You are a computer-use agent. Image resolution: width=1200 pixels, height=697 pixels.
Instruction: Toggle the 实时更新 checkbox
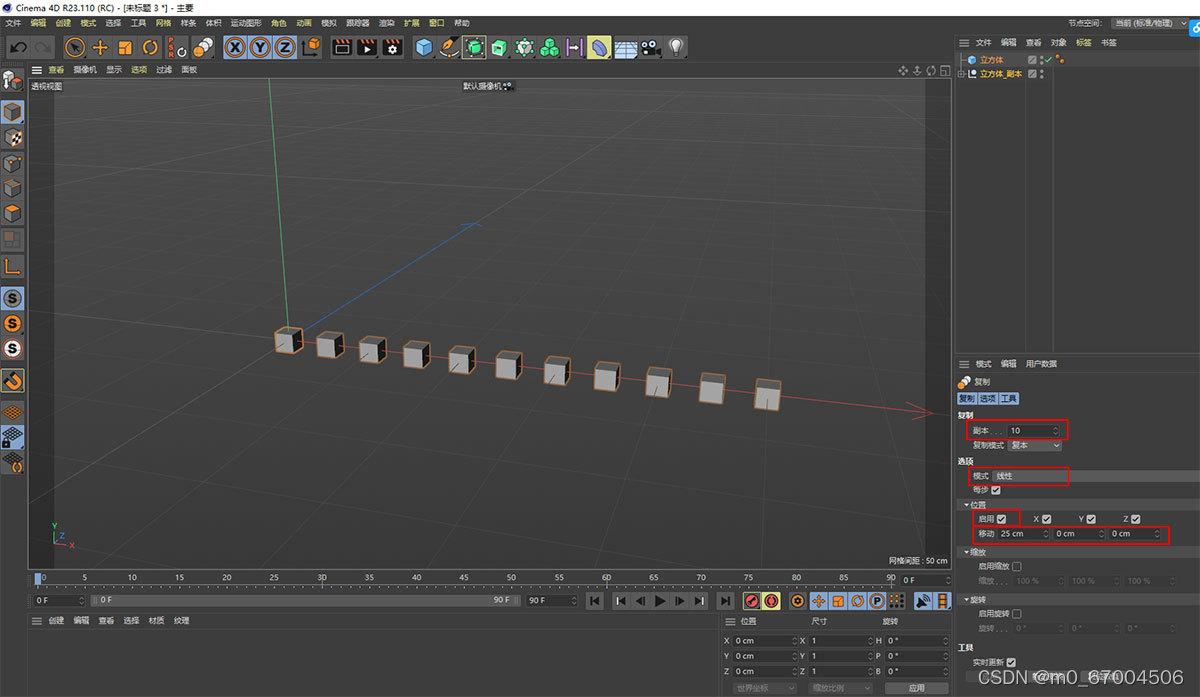pos(1011,662)
